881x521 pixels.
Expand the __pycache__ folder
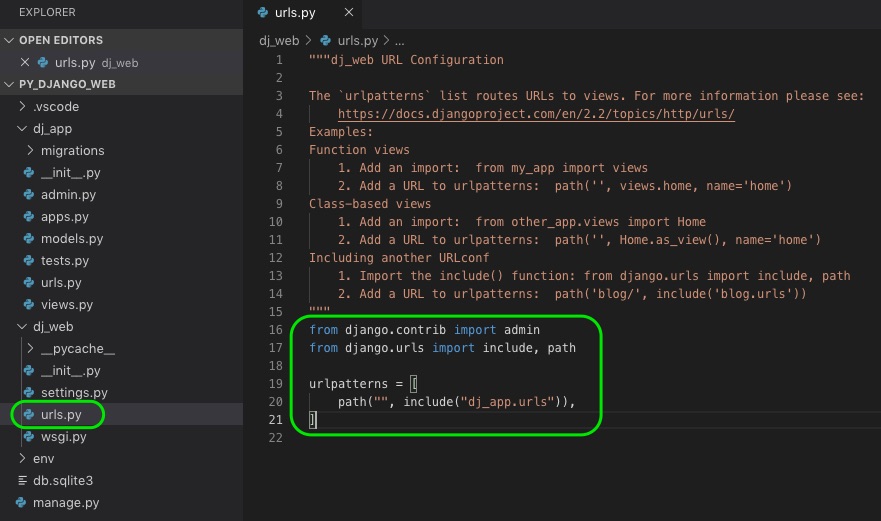[x=30, y=348]
